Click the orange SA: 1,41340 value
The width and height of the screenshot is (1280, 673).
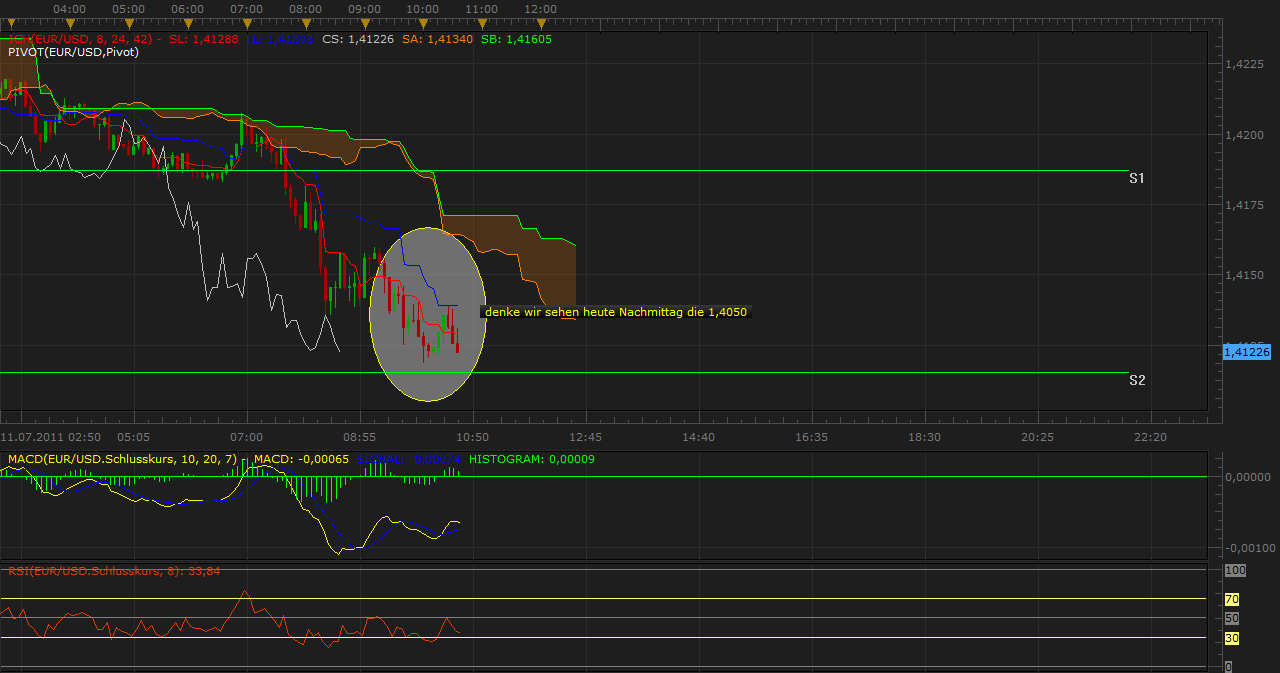click(x=436, y=38)
